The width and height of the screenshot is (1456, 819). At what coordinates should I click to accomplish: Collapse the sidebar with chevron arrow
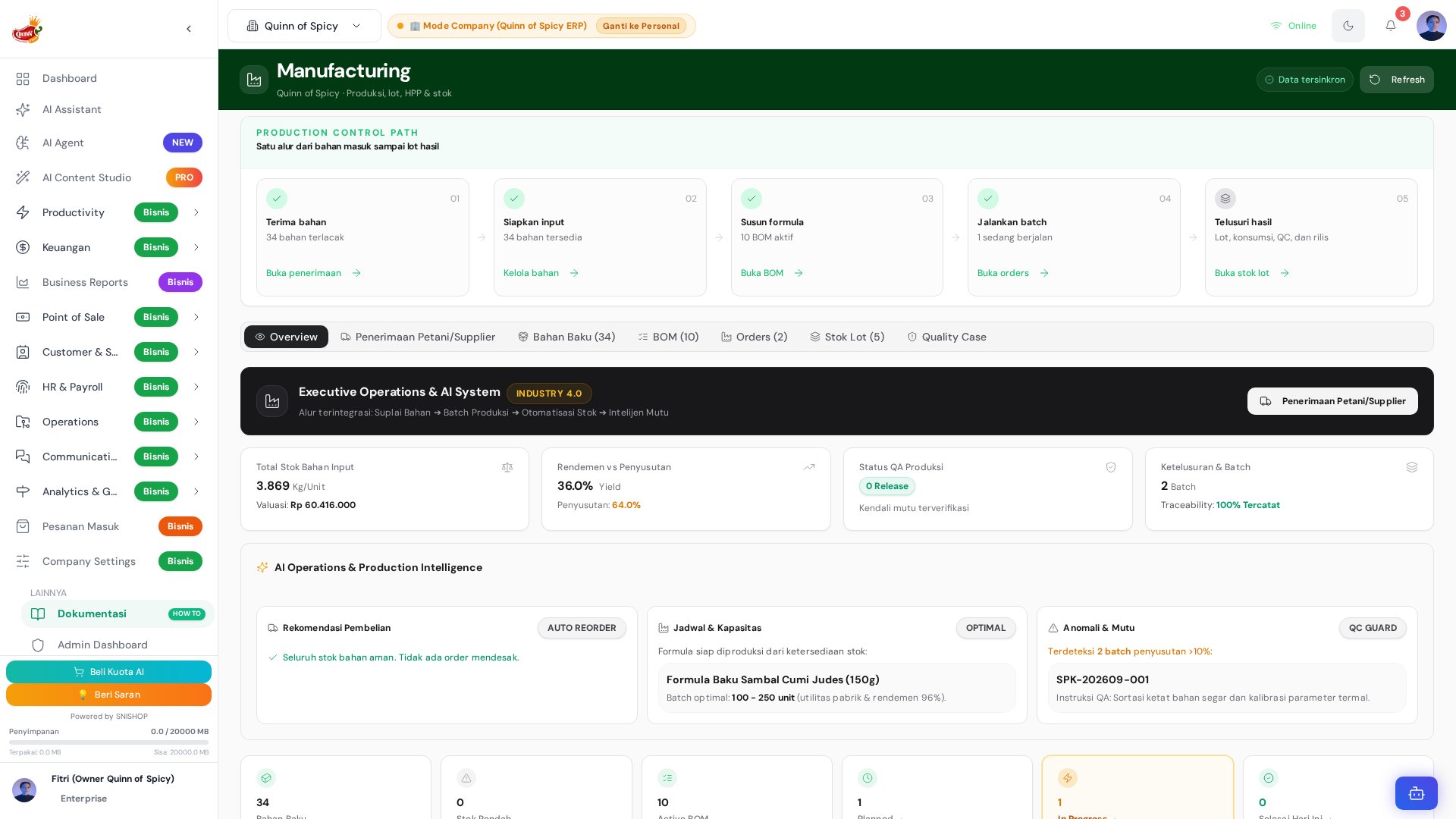pyautogui.click(x=189, y=29)
